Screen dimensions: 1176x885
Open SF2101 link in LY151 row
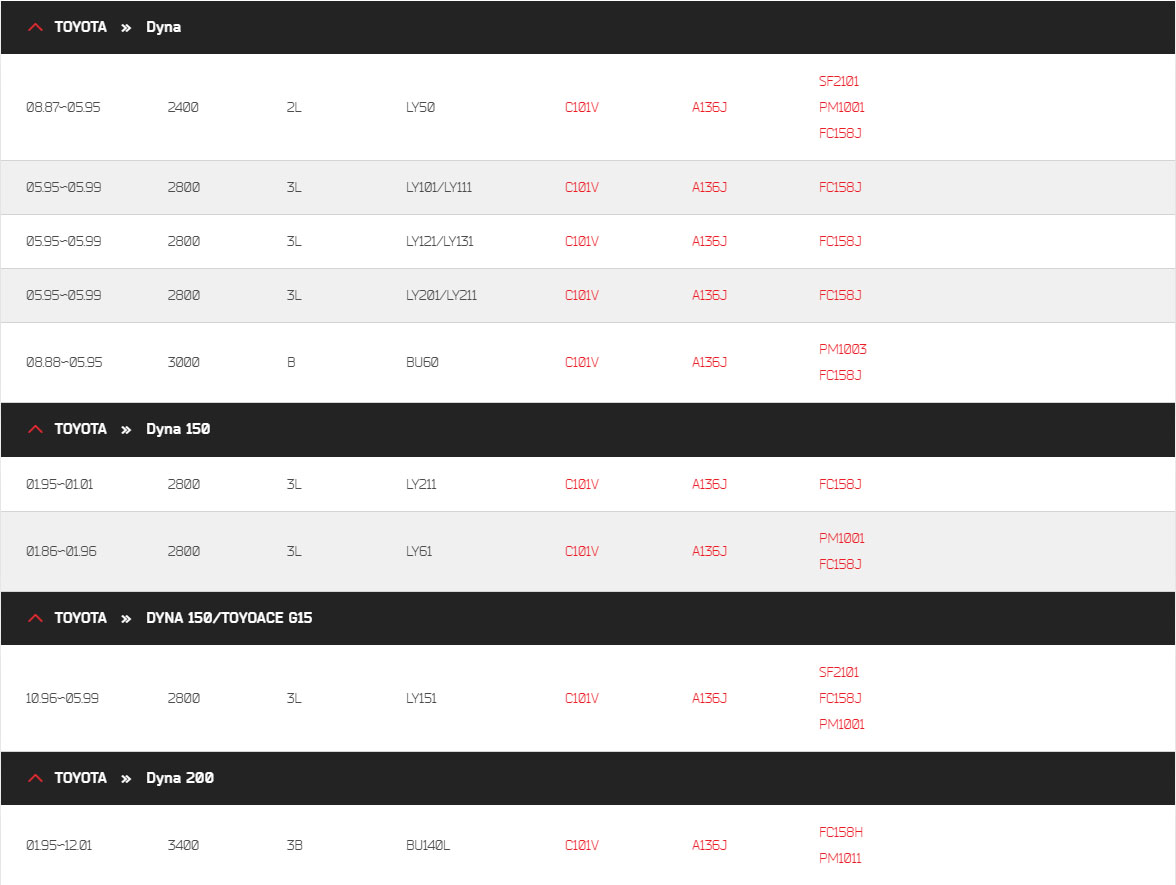click(838, 673)
